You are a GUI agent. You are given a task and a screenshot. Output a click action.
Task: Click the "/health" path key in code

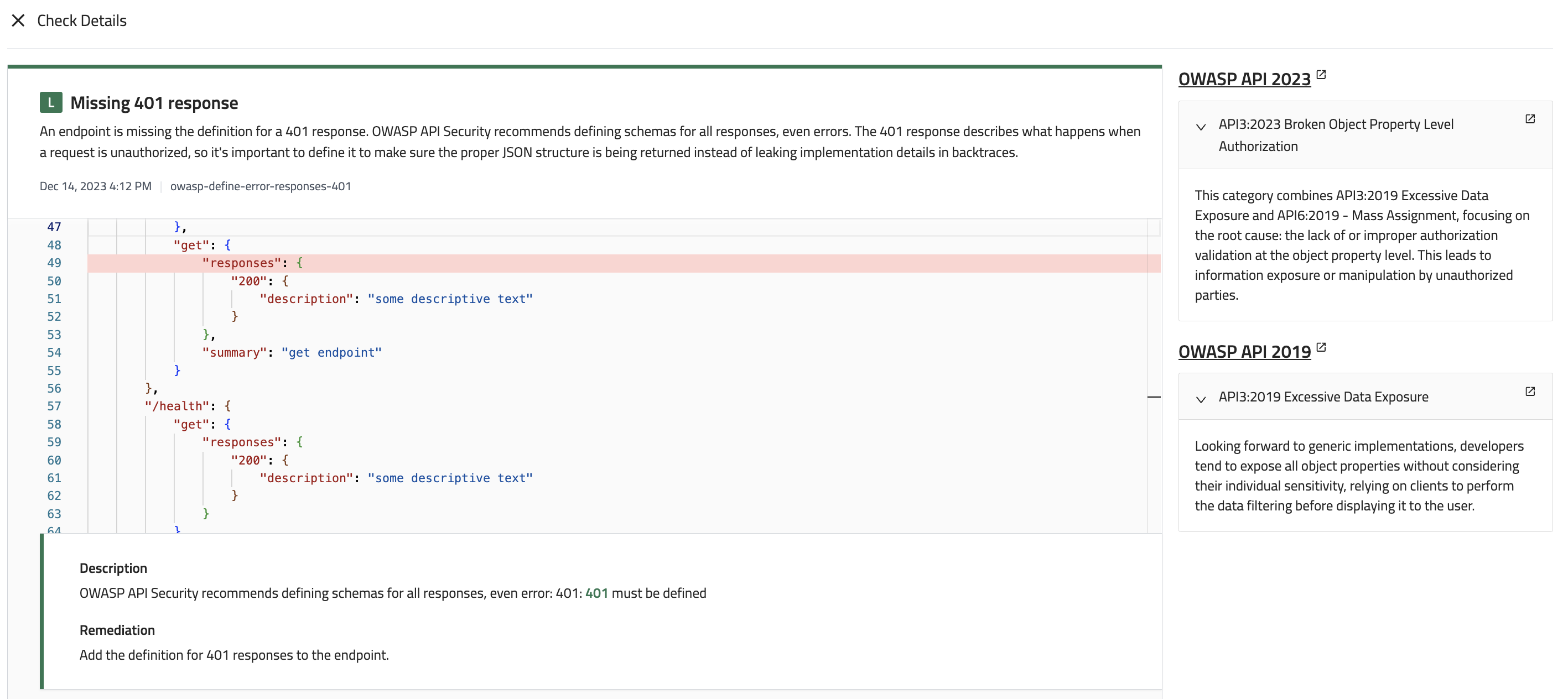click(x=177, y=406)
